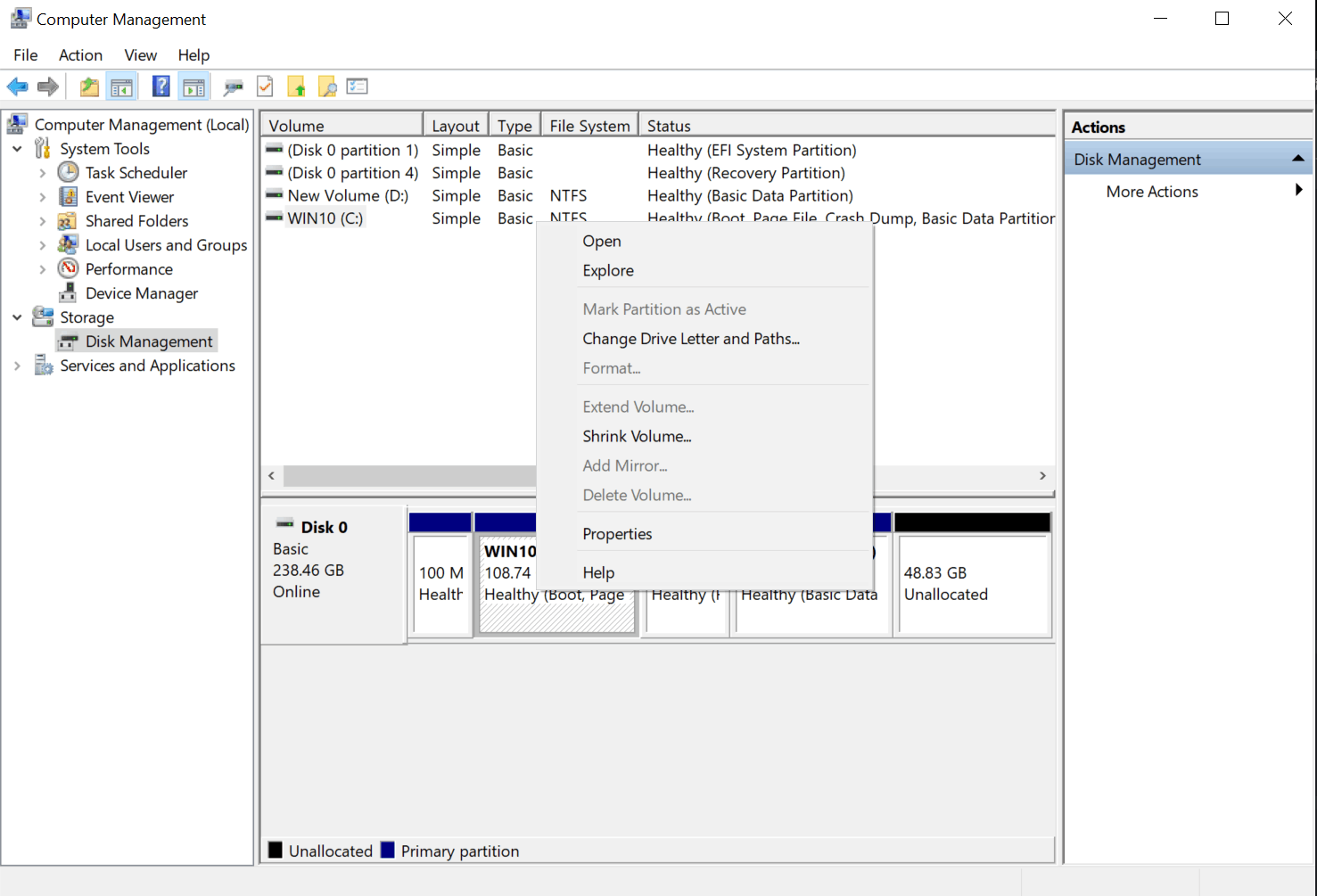The image size is (1317, 896).
Task: Sort by the Volume column header
Action: pyautogui.click(x=342, y=126)
